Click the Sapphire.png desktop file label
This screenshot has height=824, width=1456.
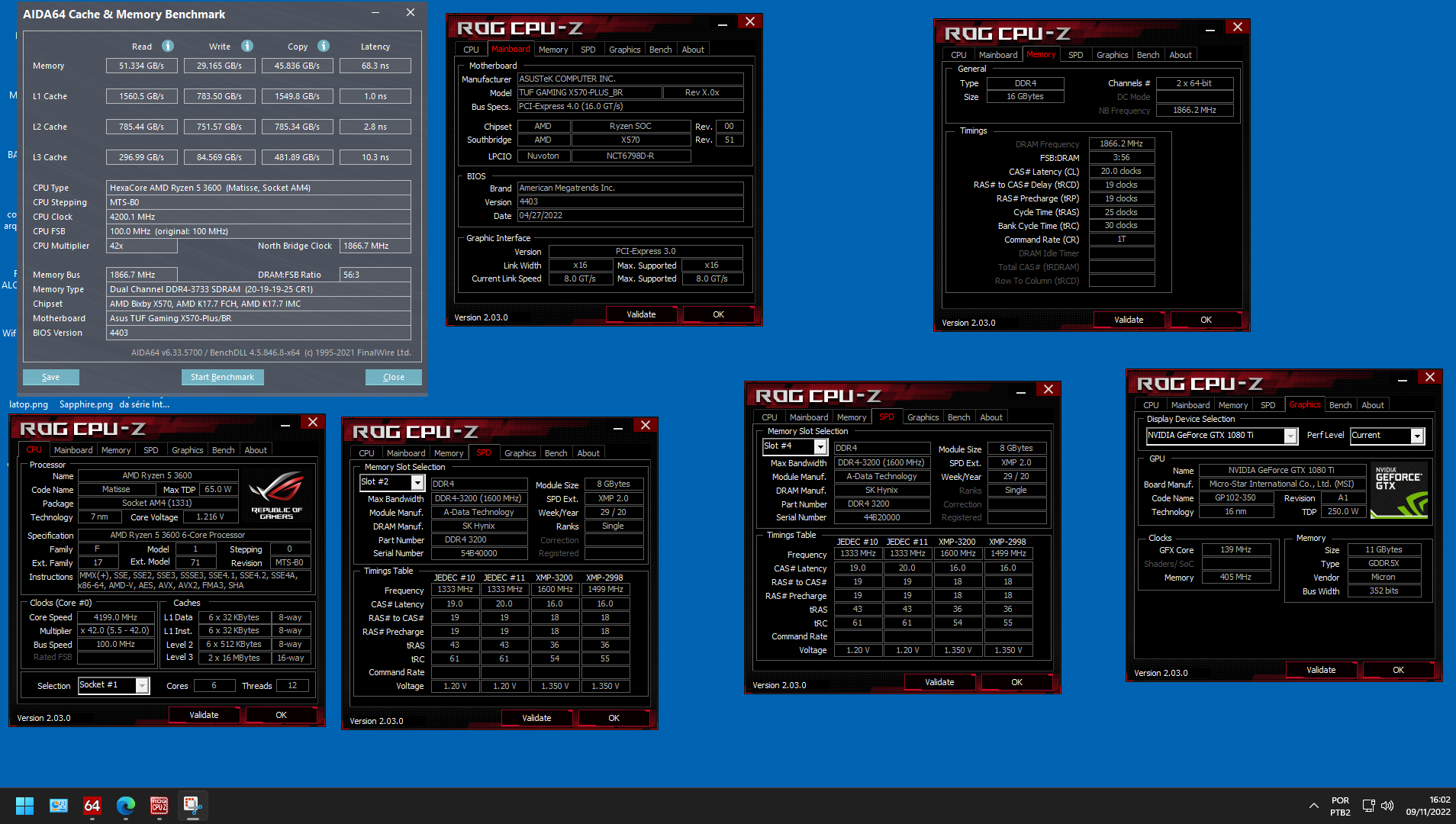85,404
